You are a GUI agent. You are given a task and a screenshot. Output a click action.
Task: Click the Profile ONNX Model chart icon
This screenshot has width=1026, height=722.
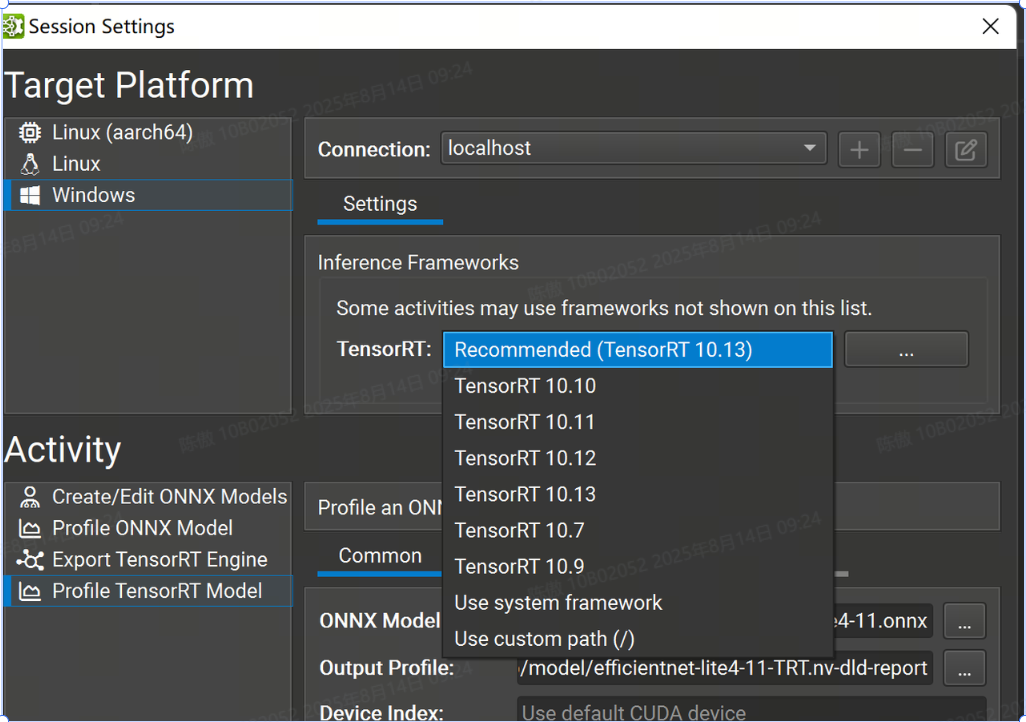29,528
